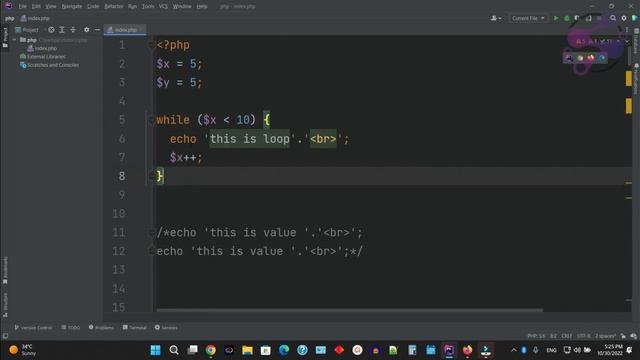Select the index.php editor tab
Image resolution: width=640 pixels, height=360 pixels.
pos(125,30)
